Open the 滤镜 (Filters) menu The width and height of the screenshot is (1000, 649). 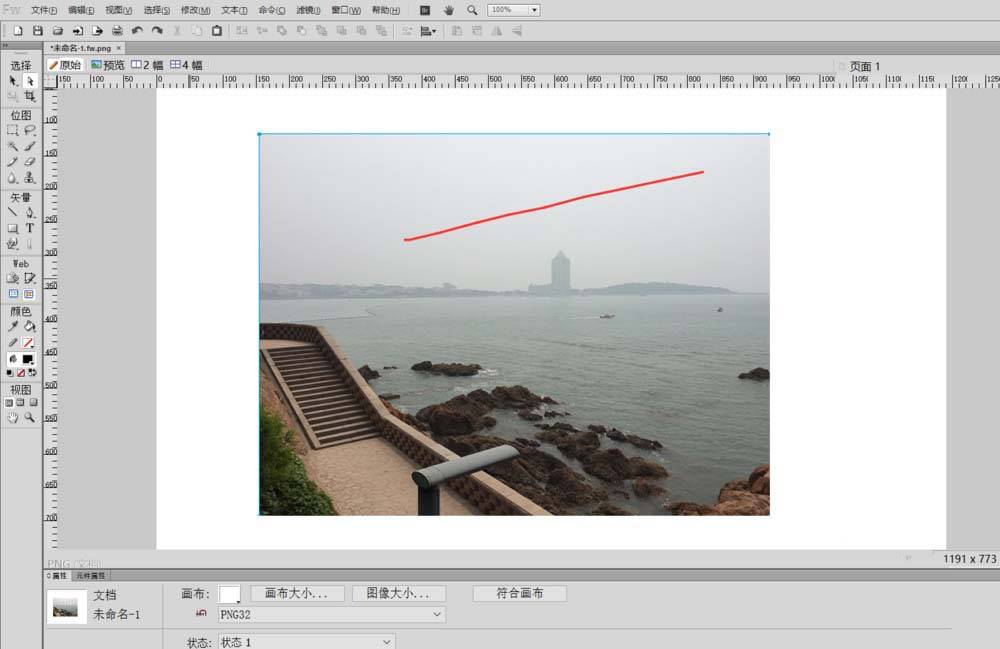click(x=309, y=10)
